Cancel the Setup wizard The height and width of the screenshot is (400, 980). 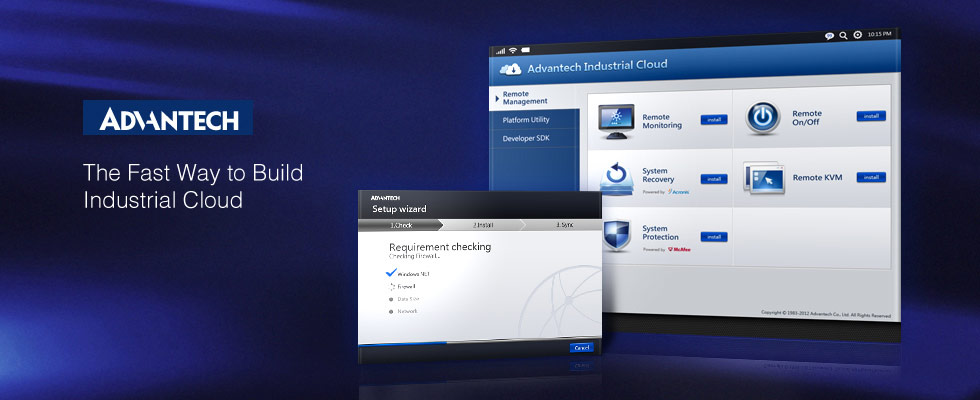coord(581,348)
